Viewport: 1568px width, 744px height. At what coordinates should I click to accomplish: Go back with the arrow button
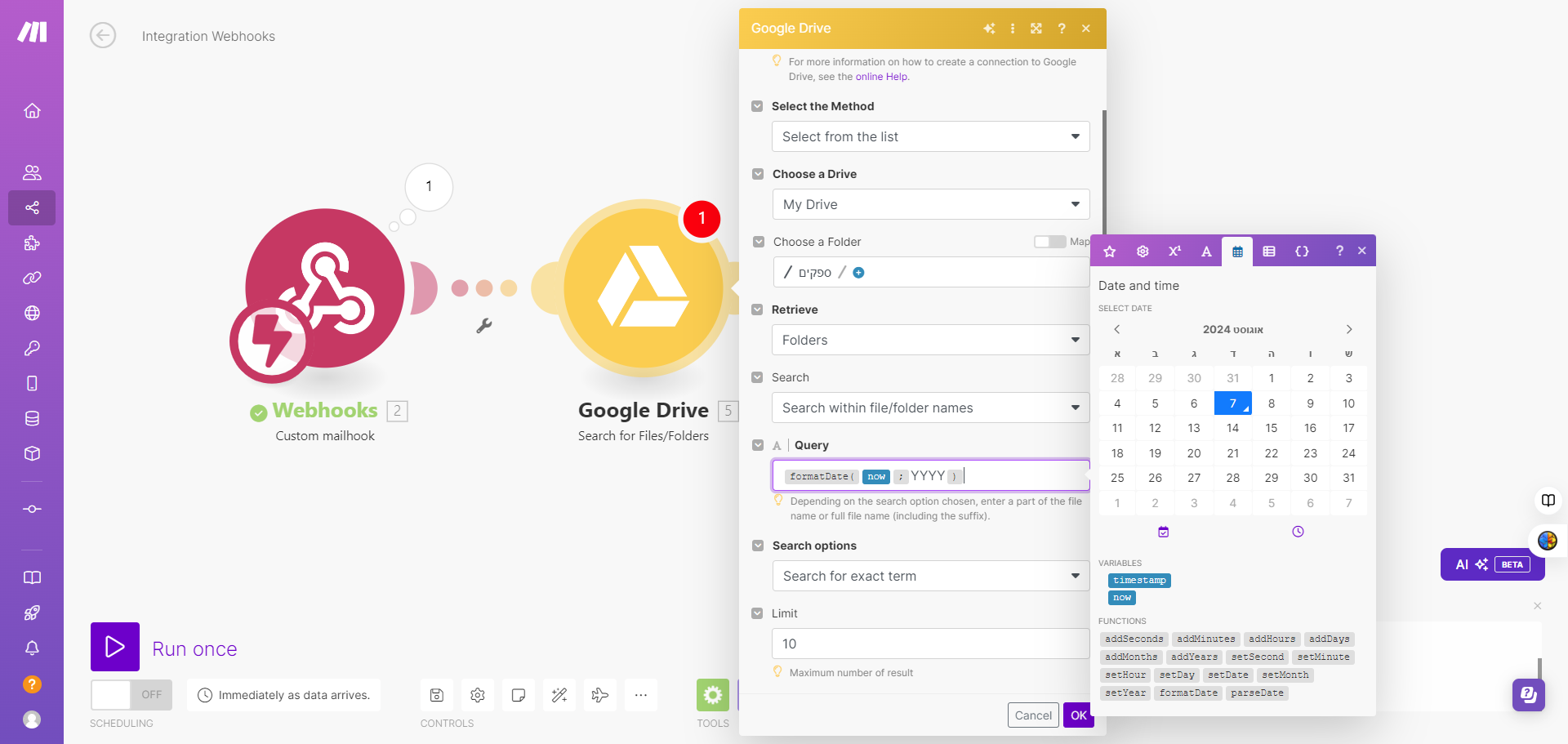click(103, 36)
